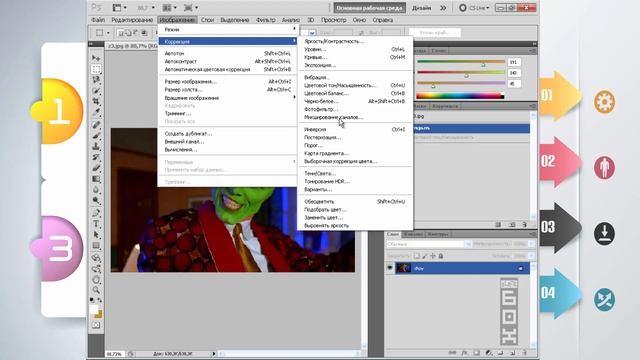Select the Crop tool
Viewport: 640px width, 360px height.
(96, 101)
